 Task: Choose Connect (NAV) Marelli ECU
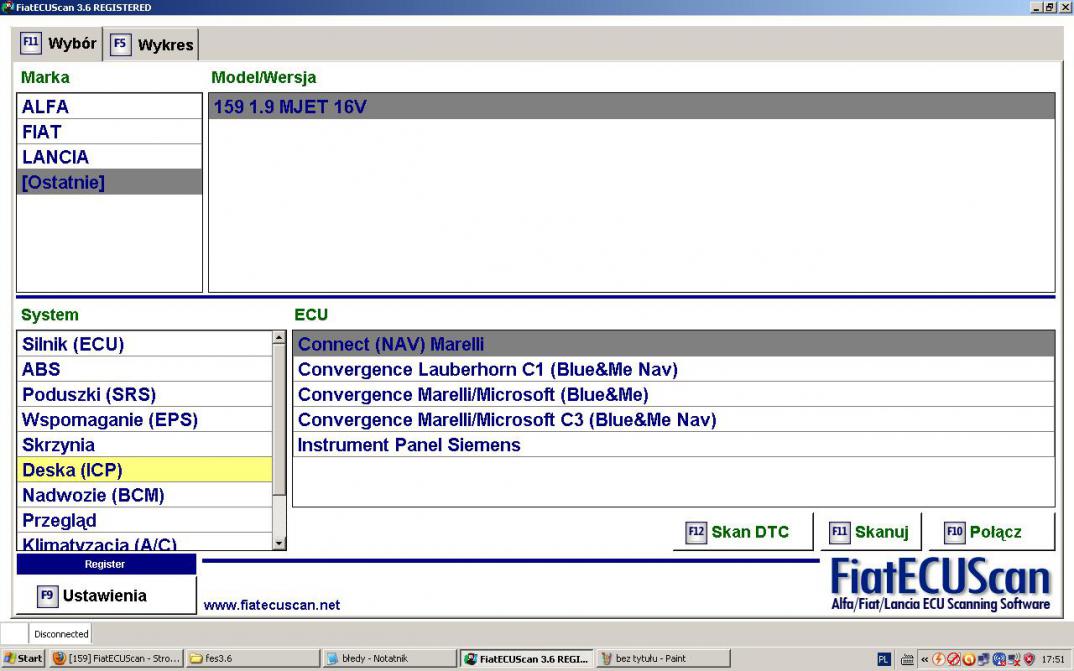(673, 344)
